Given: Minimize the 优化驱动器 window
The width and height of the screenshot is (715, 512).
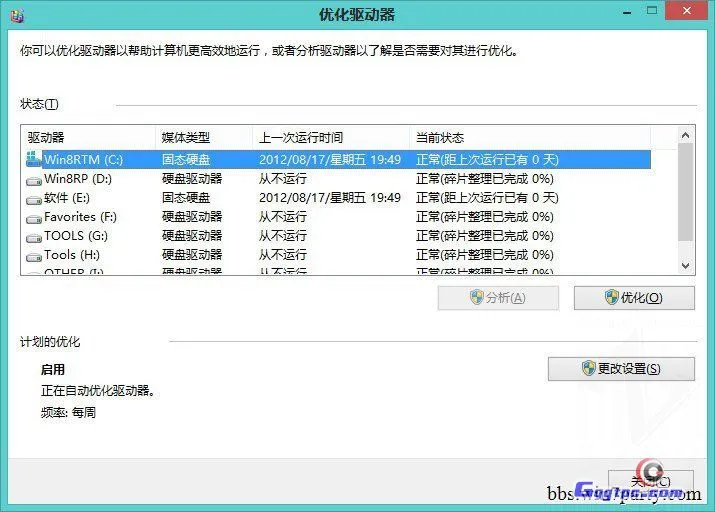Looking at the screenshot, I should coord(627,12).
